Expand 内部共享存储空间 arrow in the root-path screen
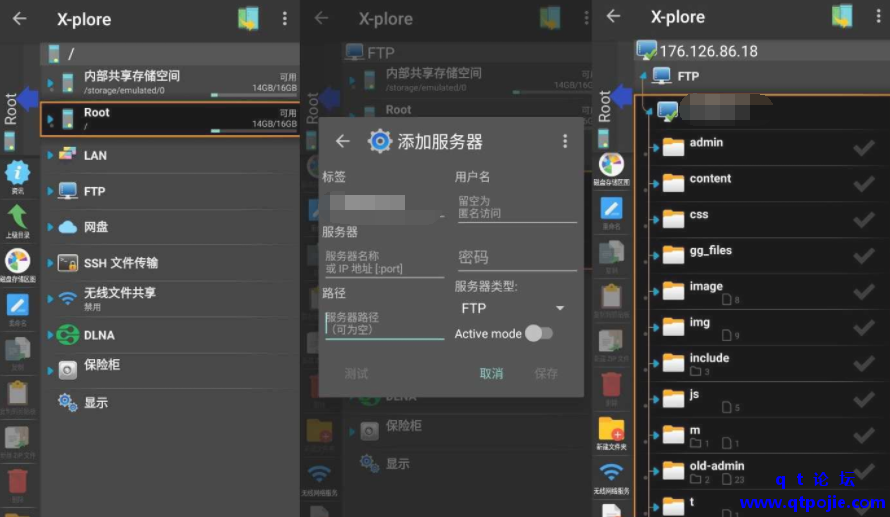 click(x=50, y=83)
